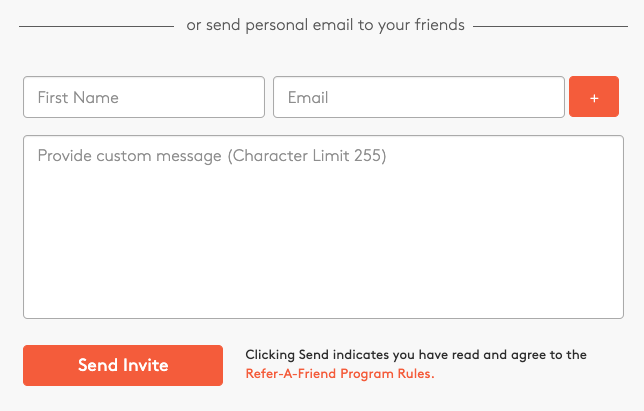Click the 'First Name' placeholder text
Viewport: 644px width, 411px height.
pos(78,97)
